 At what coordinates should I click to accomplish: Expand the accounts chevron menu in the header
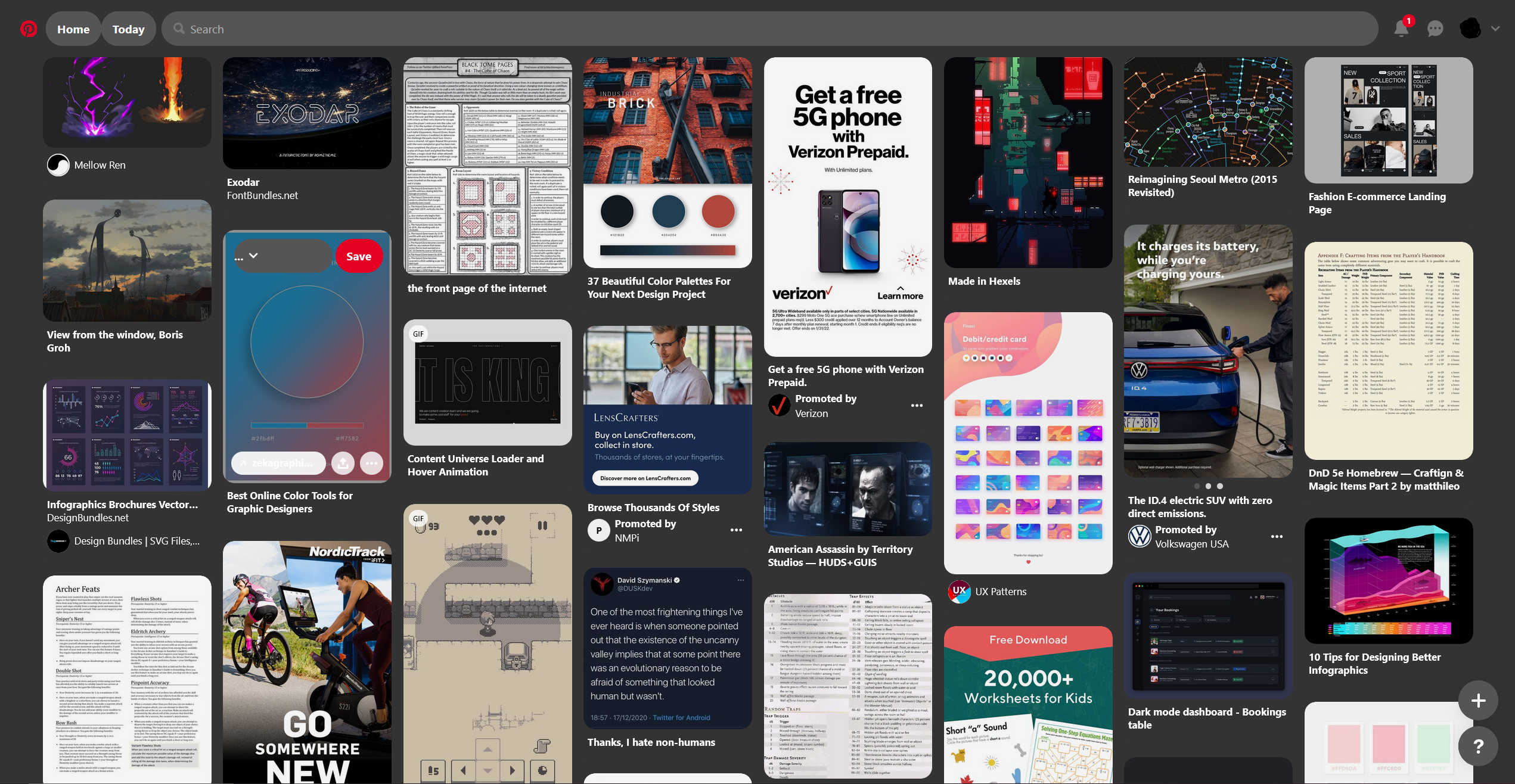pyautogui.click(x=1495, y=28)
